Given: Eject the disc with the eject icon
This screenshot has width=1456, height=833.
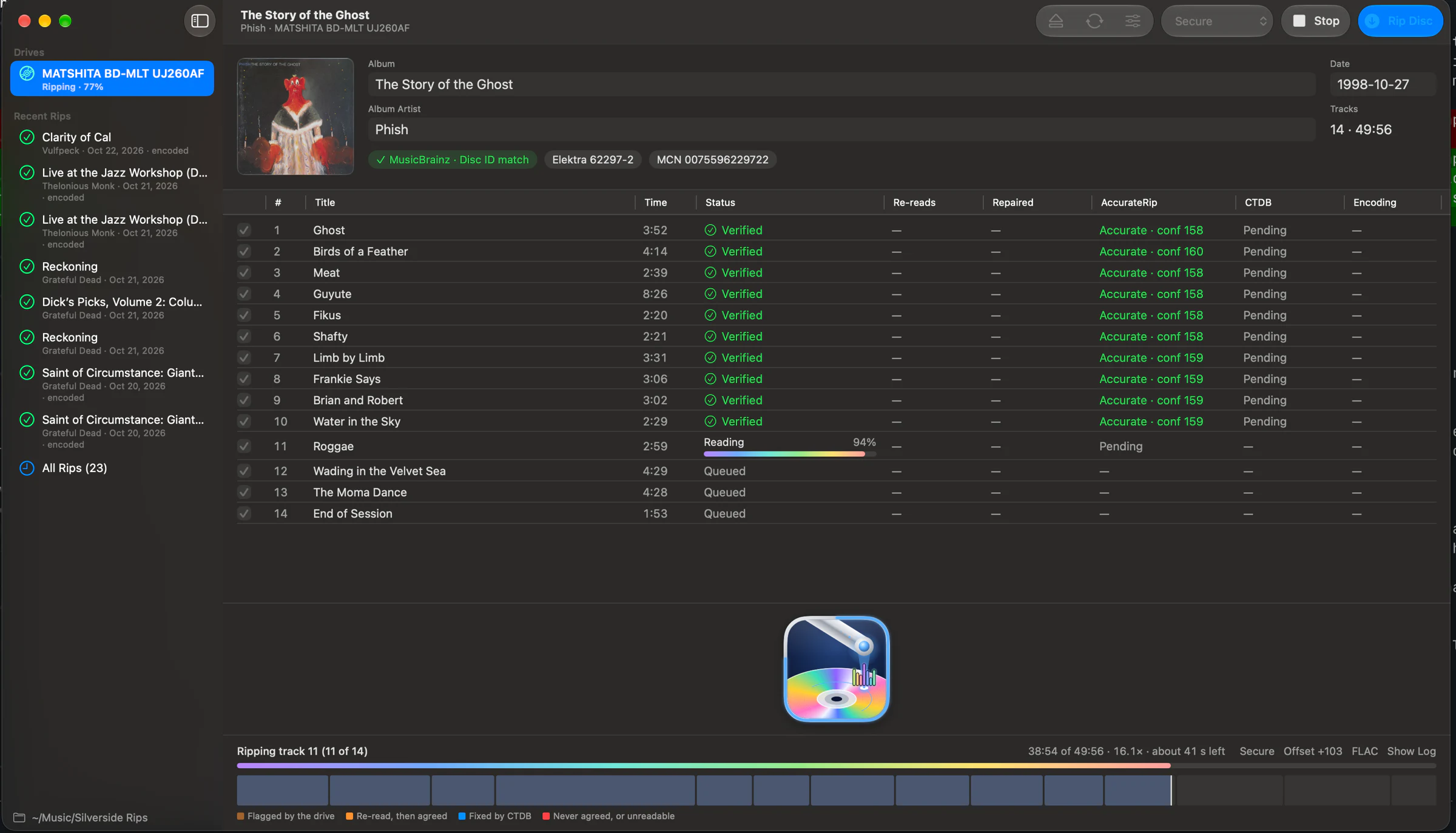Looking at the screenshot, I should click(x=1056, y=21).
